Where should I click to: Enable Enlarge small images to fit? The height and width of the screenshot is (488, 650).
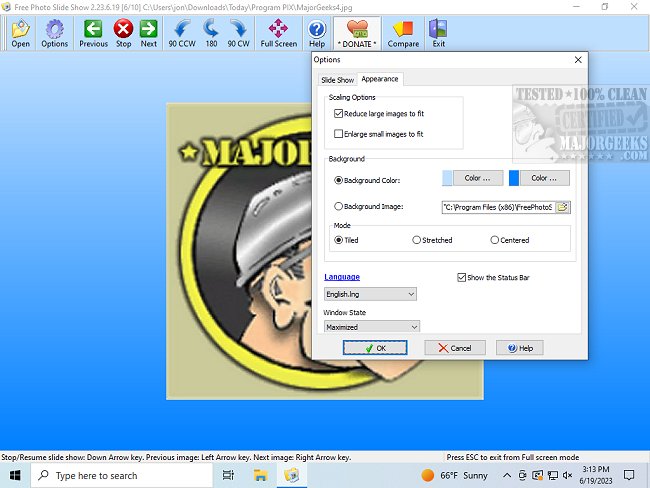[x=338, y=134]
